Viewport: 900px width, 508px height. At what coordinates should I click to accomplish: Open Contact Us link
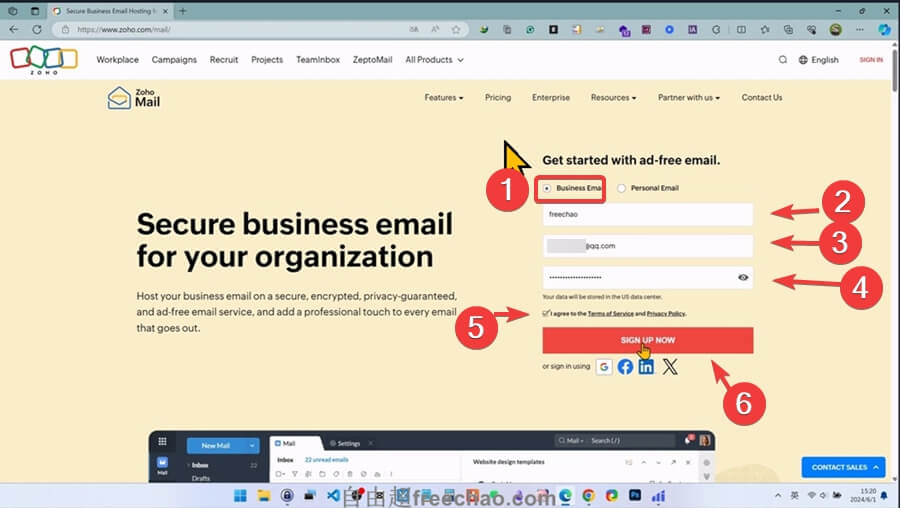[x=762, y=98]
